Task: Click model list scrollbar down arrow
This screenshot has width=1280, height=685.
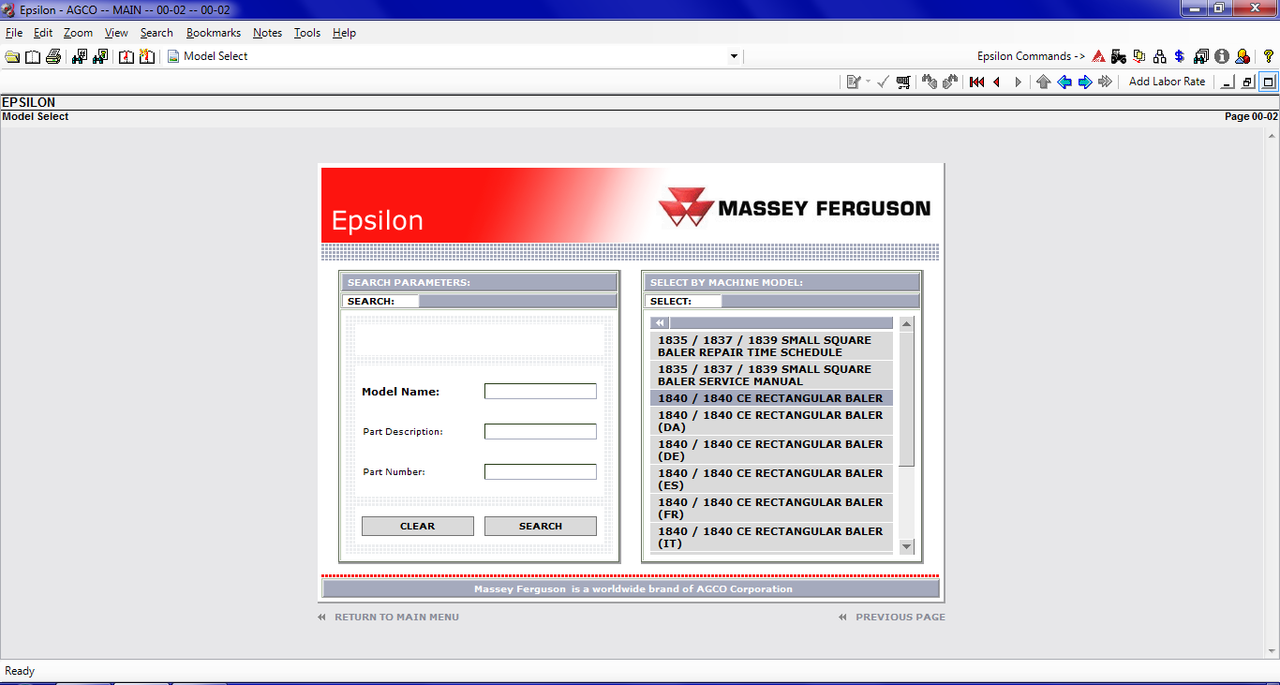Action: point(907,546)
